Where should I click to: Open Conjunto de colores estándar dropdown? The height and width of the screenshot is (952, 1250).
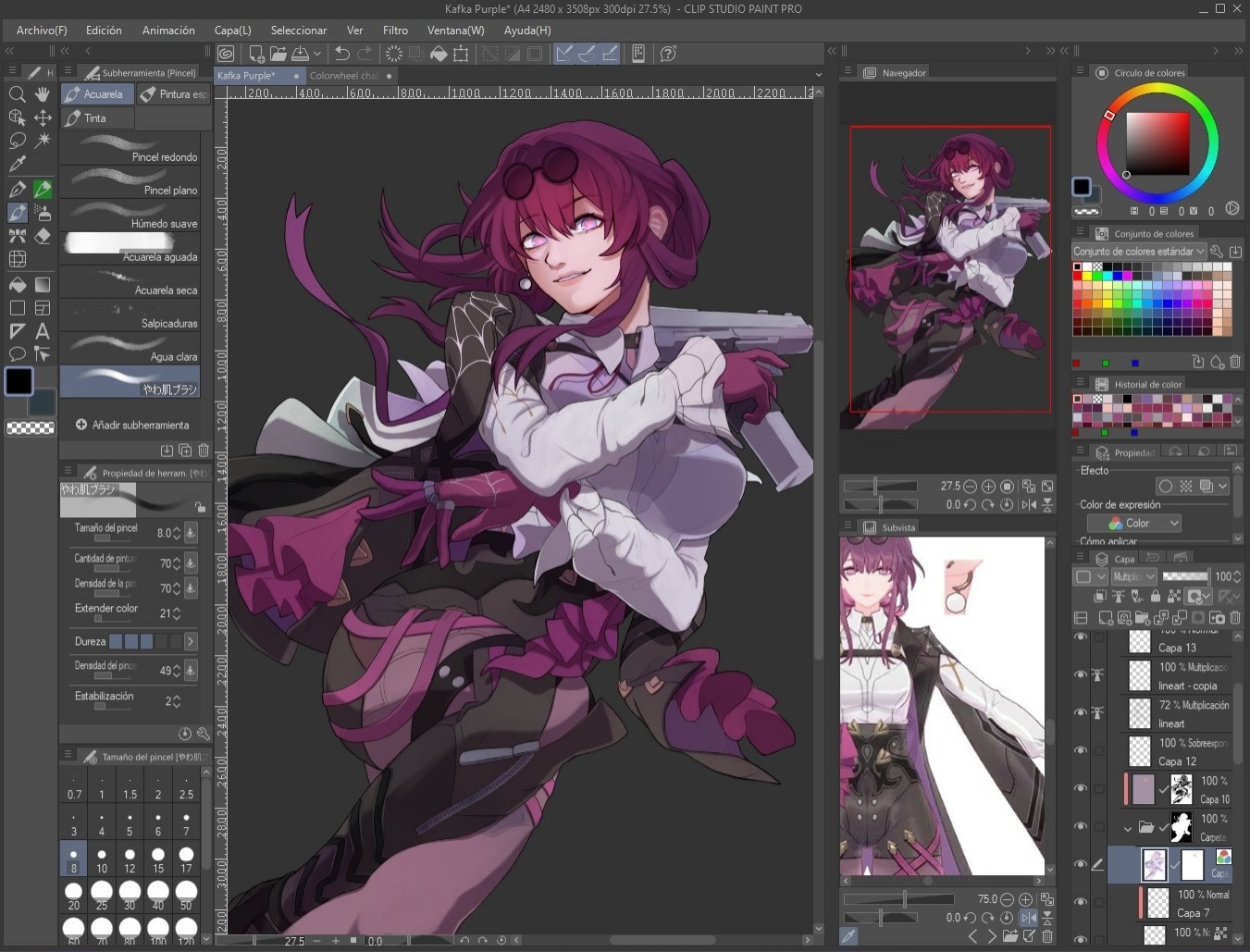click(1139, 252)
